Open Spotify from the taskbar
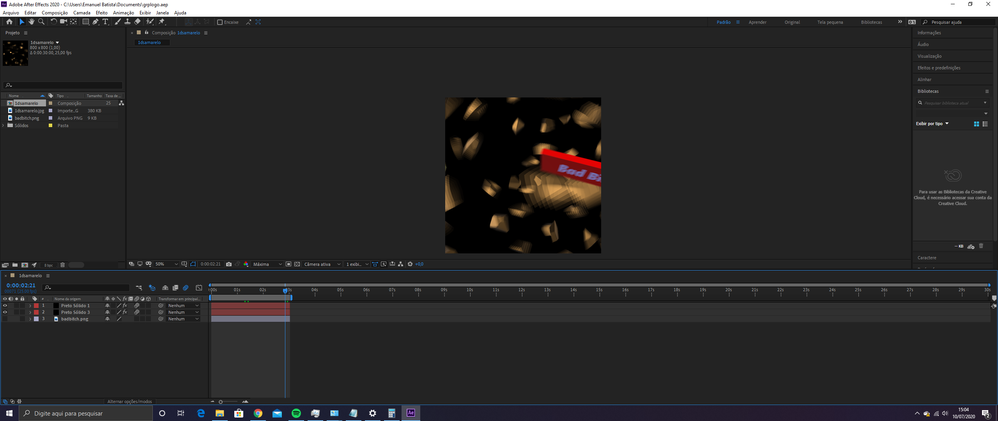This screenshot has height=421, width=998. tap(296, 413)
